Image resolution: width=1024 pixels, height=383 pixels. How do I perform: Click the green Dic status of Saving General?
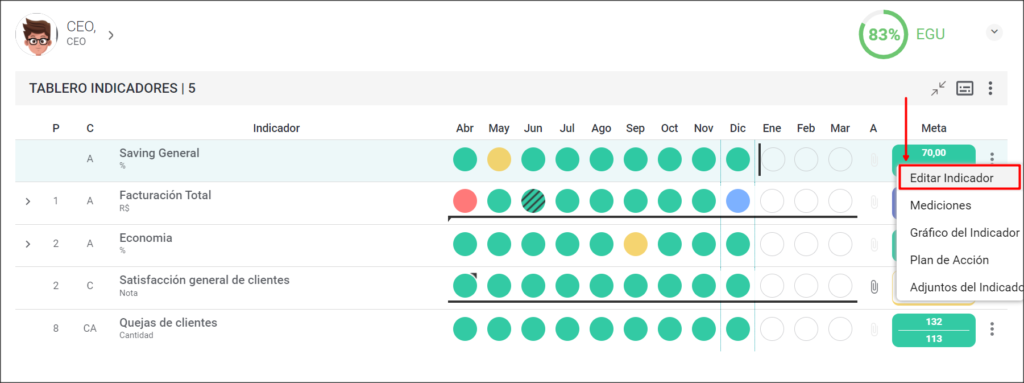coord(738,159)
